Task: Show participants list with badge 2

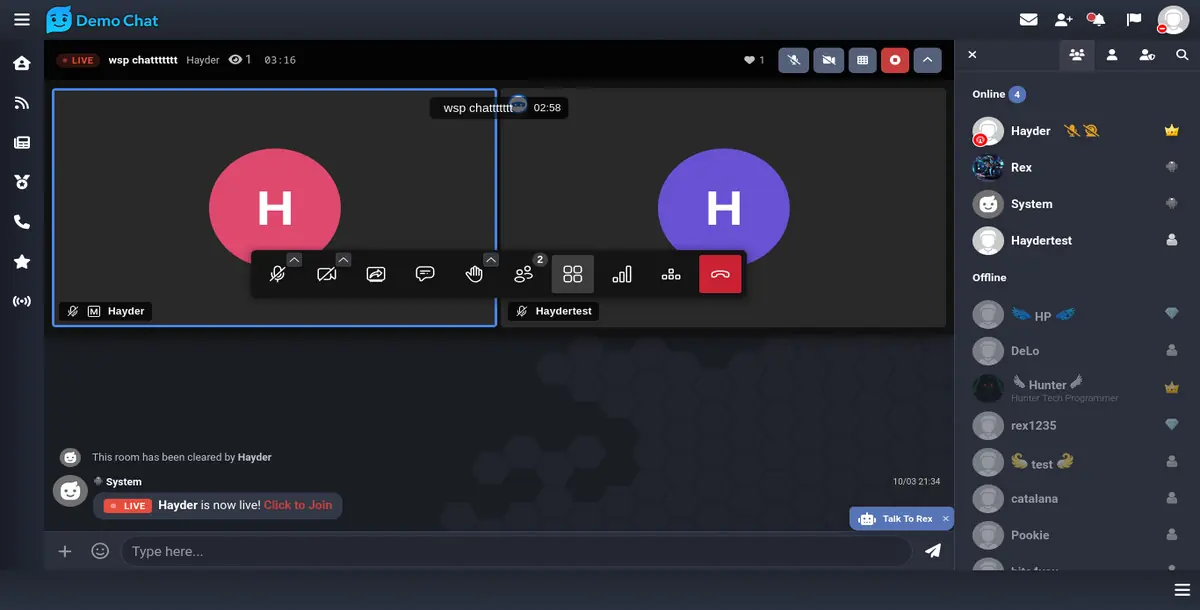Action: point(523,274)
